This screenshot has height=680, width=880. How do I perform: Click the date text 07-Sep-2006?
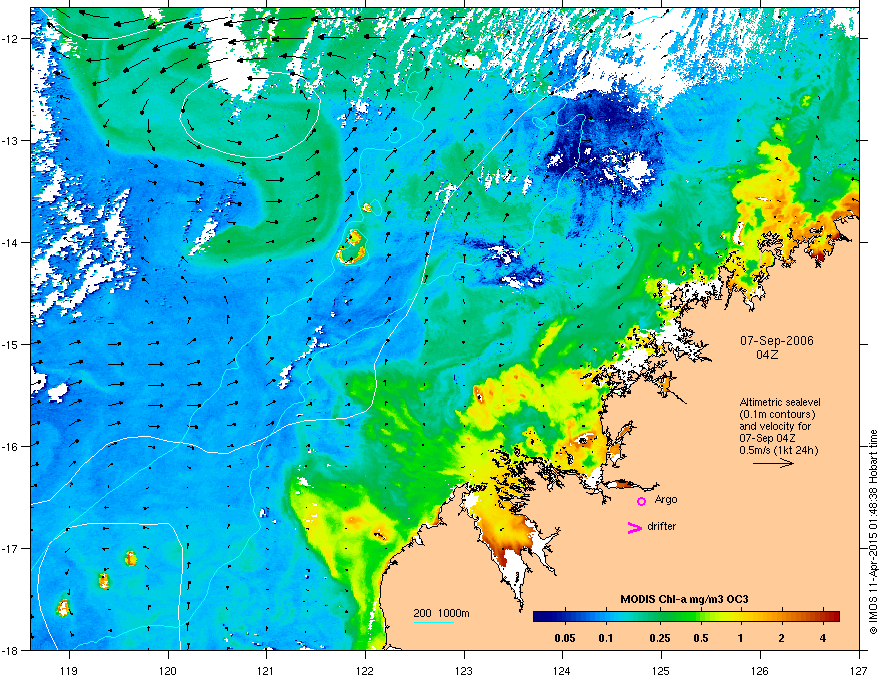pyautogui.click(x=776, y=341)
